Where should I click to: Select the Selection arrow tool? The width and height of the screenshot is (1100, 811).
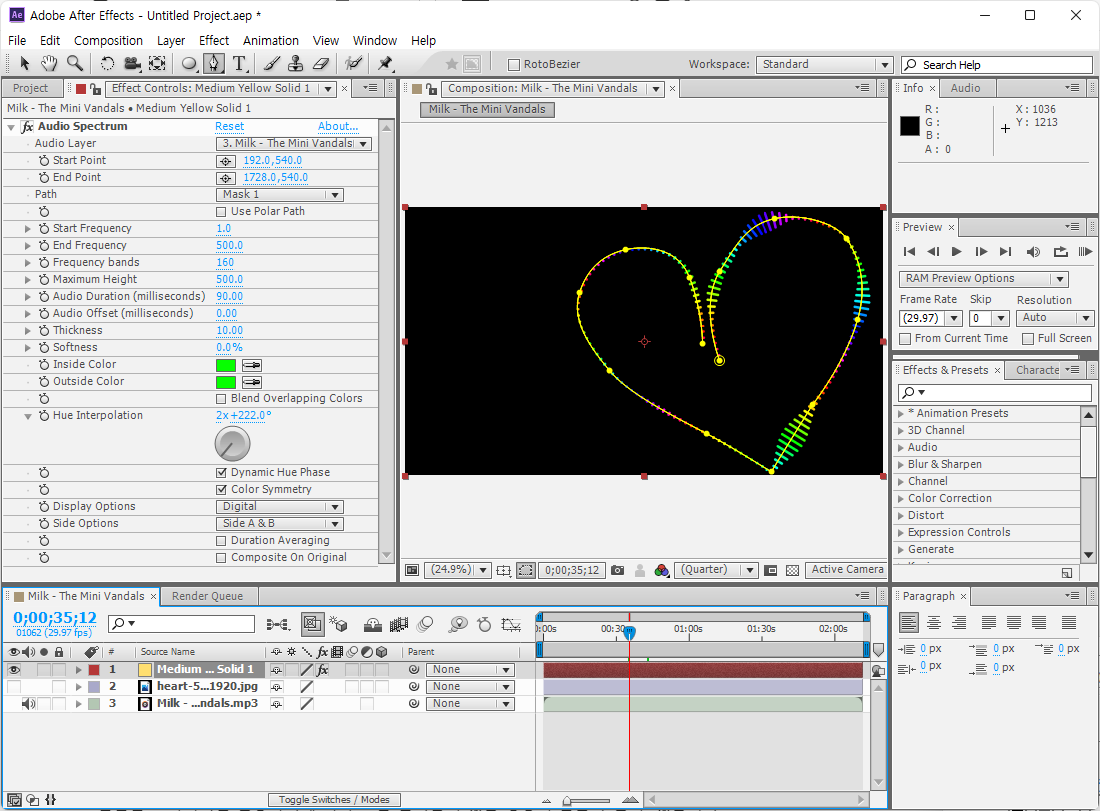point(25,64)
